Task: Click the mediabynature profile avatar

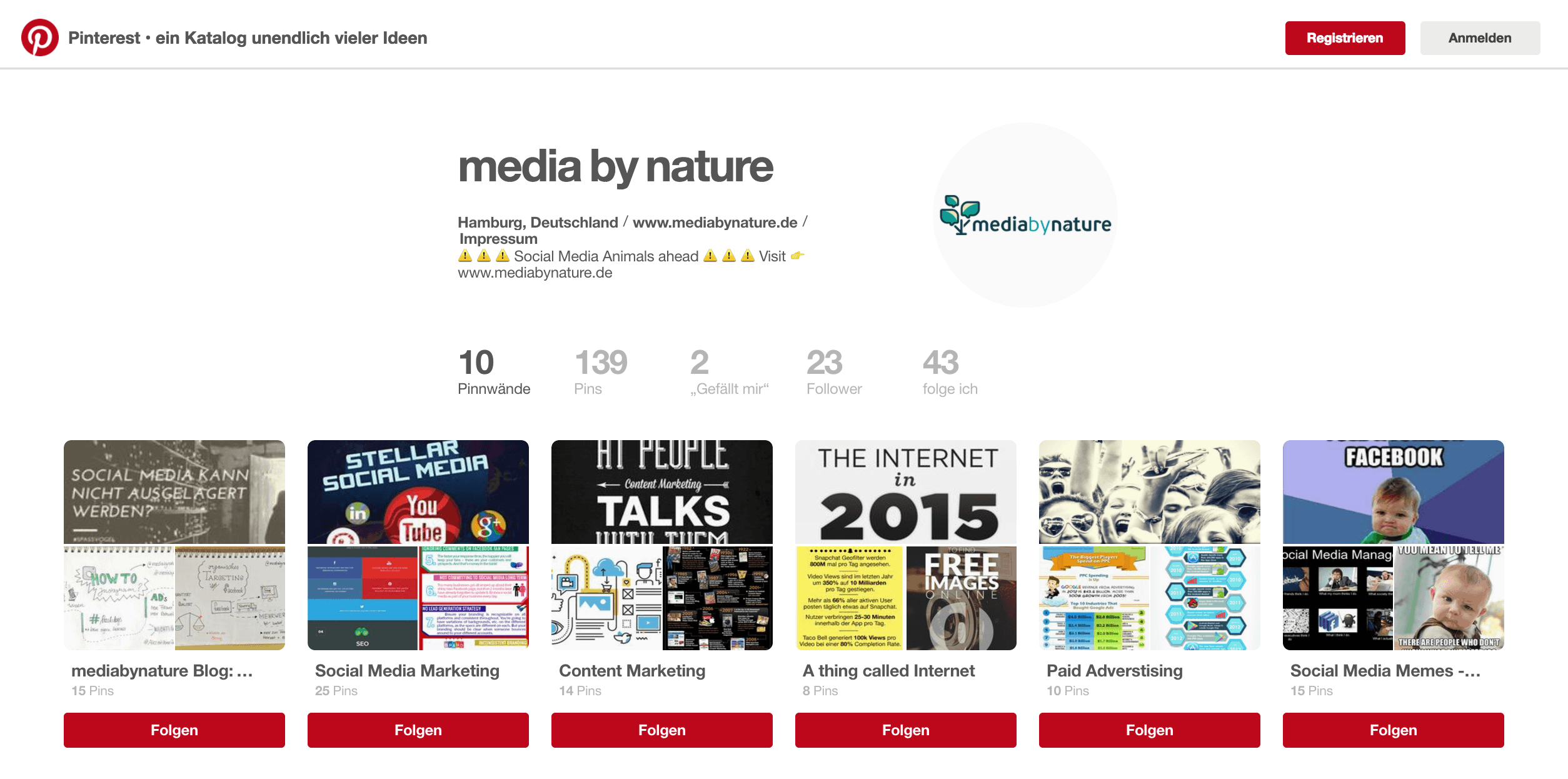Action: pos(1025,214)
